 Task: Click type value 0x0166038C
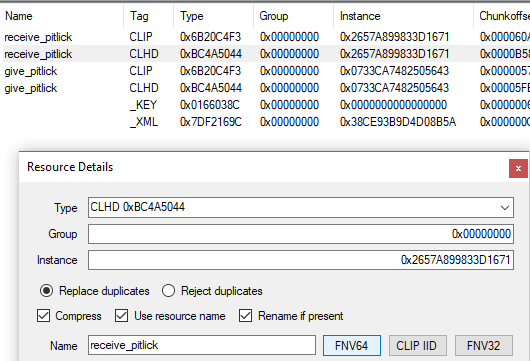210,105
